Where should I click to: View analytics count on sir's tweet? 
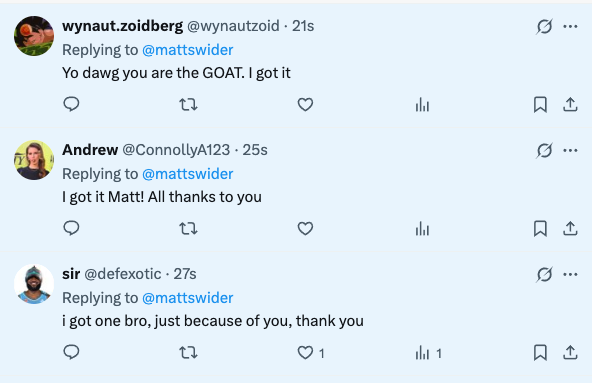[x=429, y=353]
